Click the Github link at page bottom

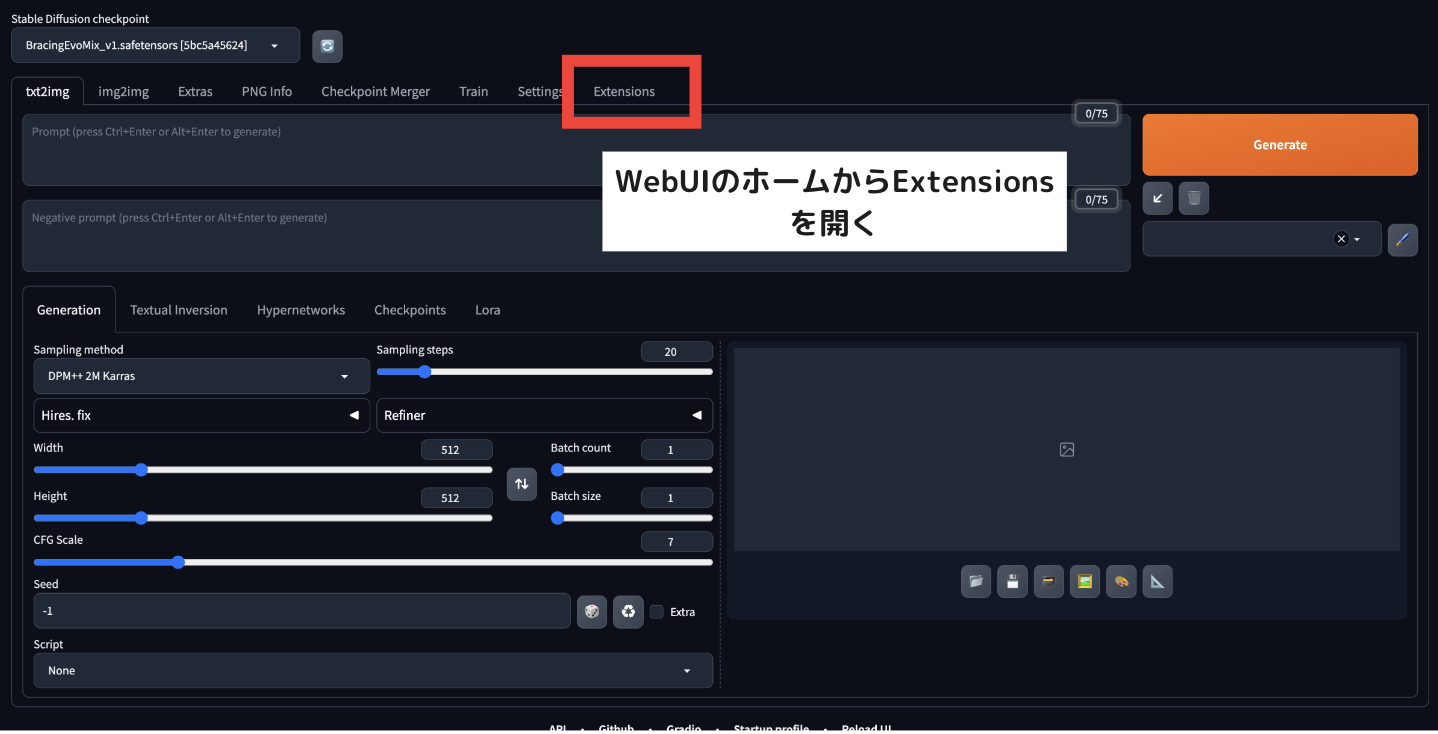coord(616,727)
